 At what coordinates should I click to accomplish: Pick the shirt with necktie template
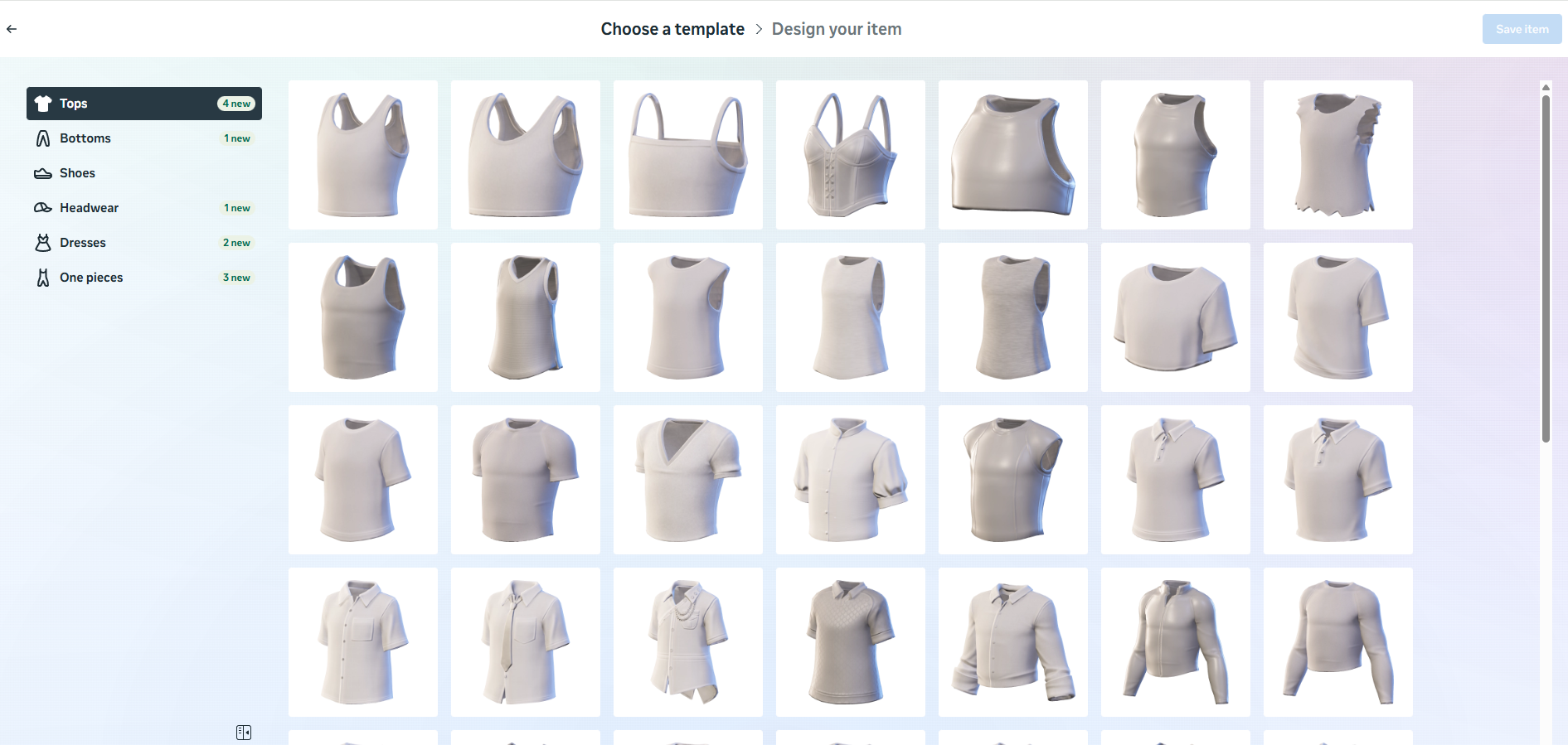[525, 642]
